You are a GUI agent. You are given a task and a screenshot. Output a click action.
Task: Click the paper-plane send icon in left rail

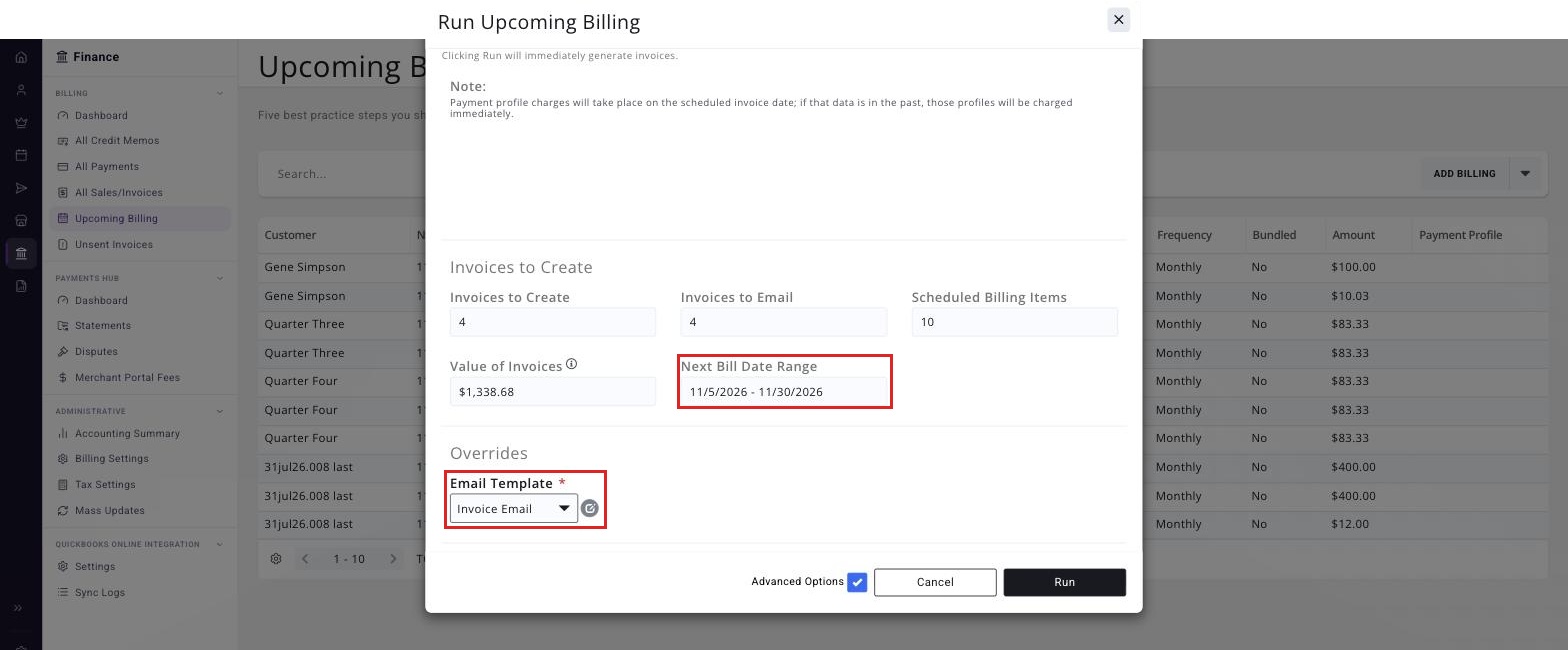21,188
